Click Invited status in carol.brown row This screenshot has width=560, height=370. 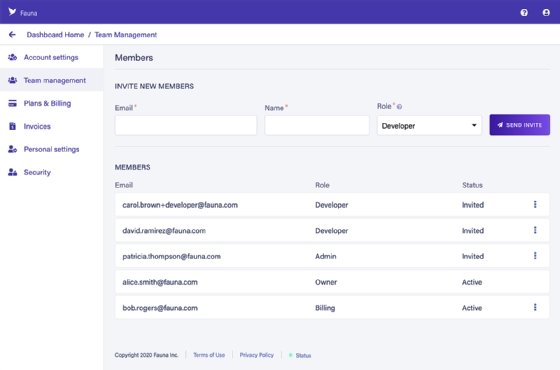473,205
